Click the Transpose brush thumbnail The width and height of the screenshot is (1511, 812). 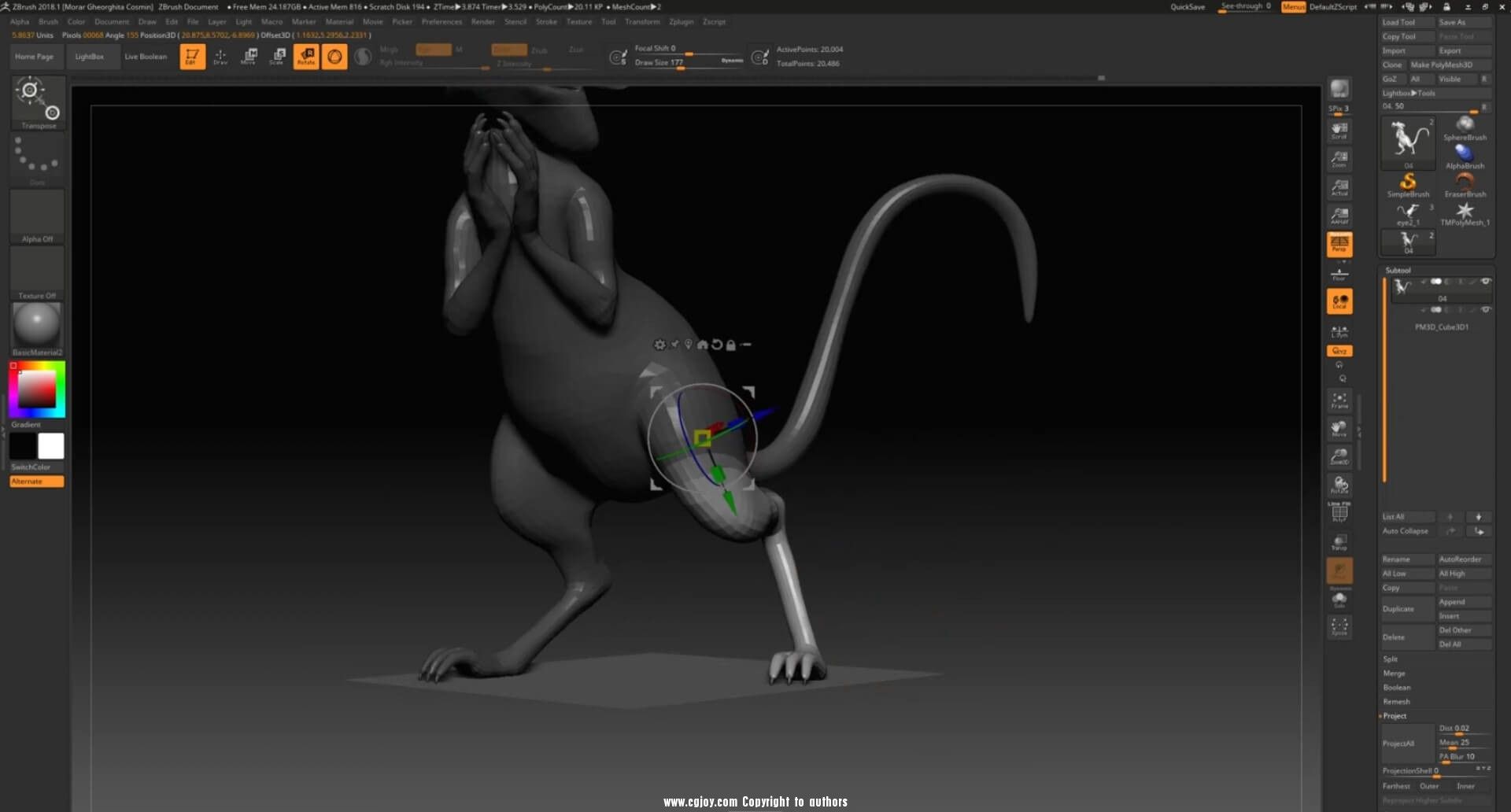click(38, 102)
